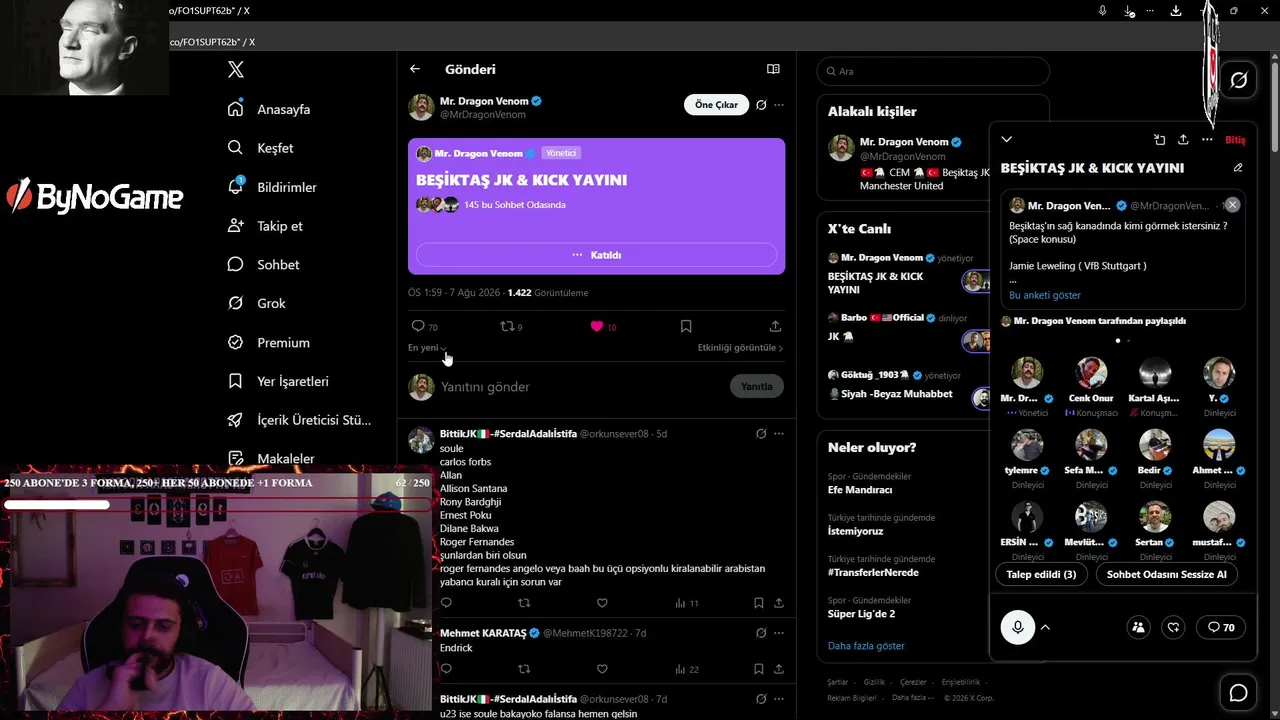The height and width of the screenshot is (720, 1280).
Task: Open more options on Mehmet KARATAŞ's reply
Action: [x=779, y=633]
